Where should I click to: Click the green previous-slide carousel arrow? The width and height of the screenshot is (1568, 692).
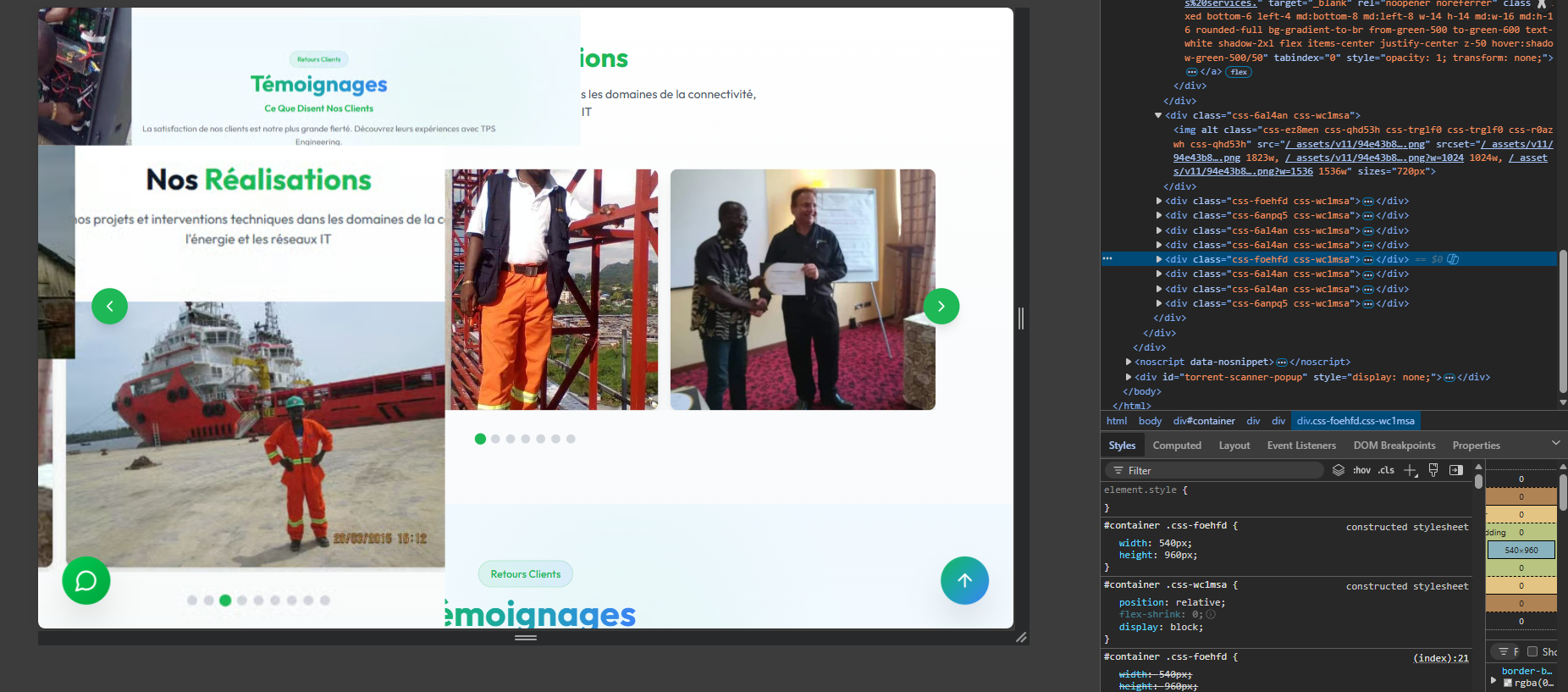point(109,306)
